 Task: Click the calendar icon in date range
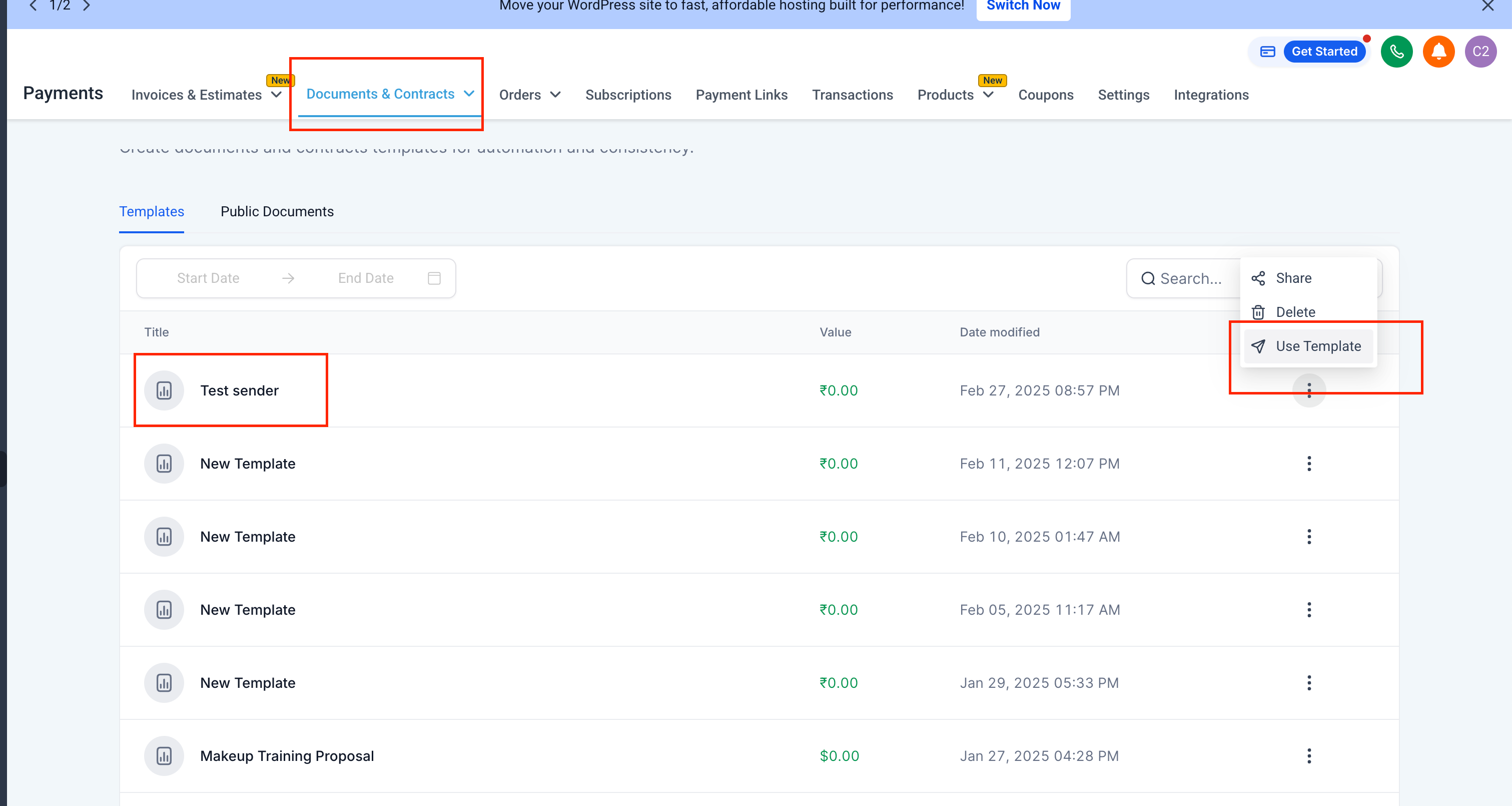tap(434, 278)
